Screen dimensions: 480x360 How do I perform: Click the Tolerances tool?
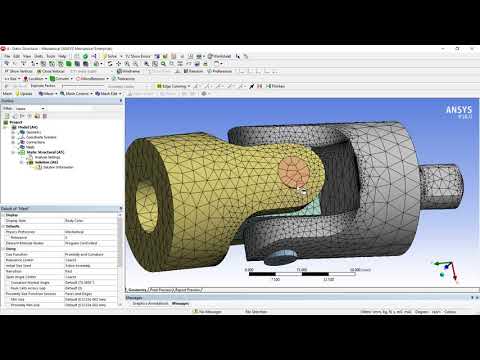tap(123, 79)
